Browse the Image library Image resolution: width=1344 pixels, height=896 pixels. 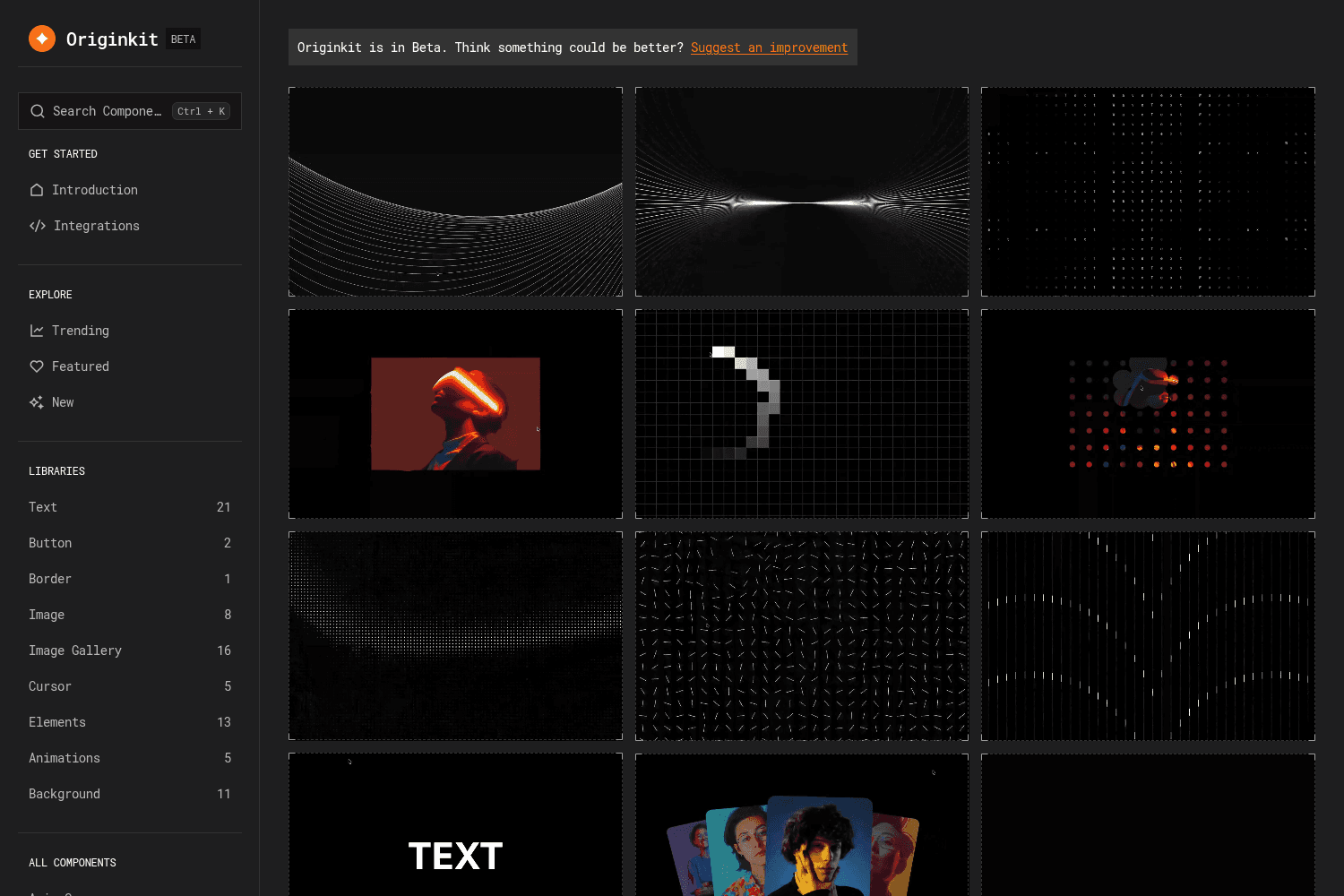tap(130, 615)
